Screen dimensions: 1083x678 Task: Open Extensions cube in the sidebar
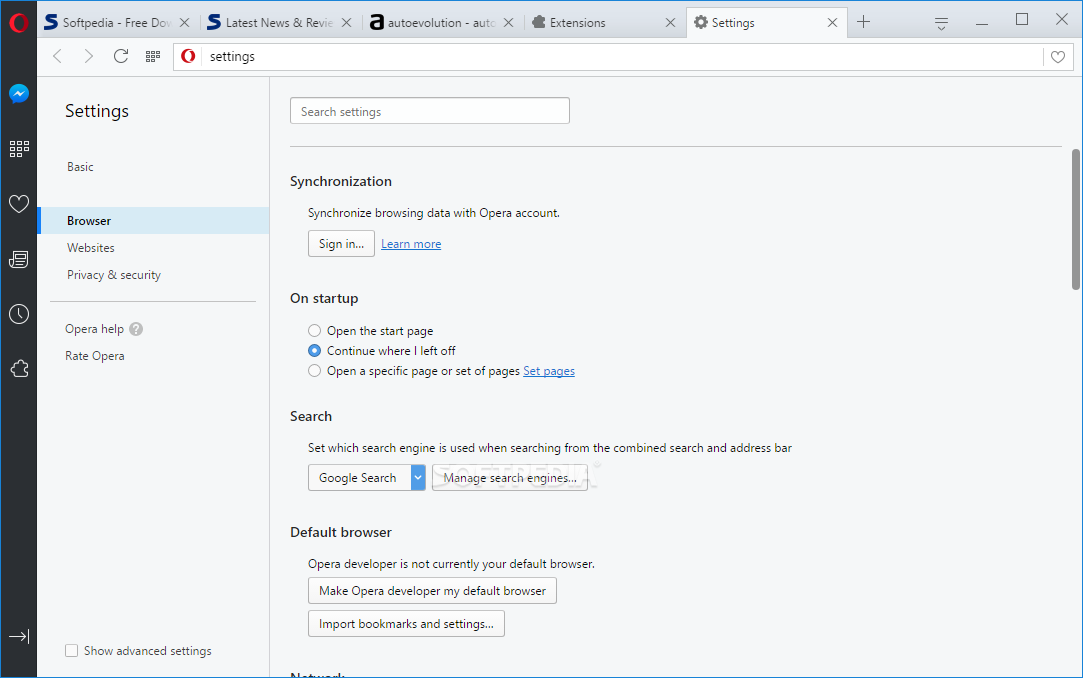click(x=19, y=369)
